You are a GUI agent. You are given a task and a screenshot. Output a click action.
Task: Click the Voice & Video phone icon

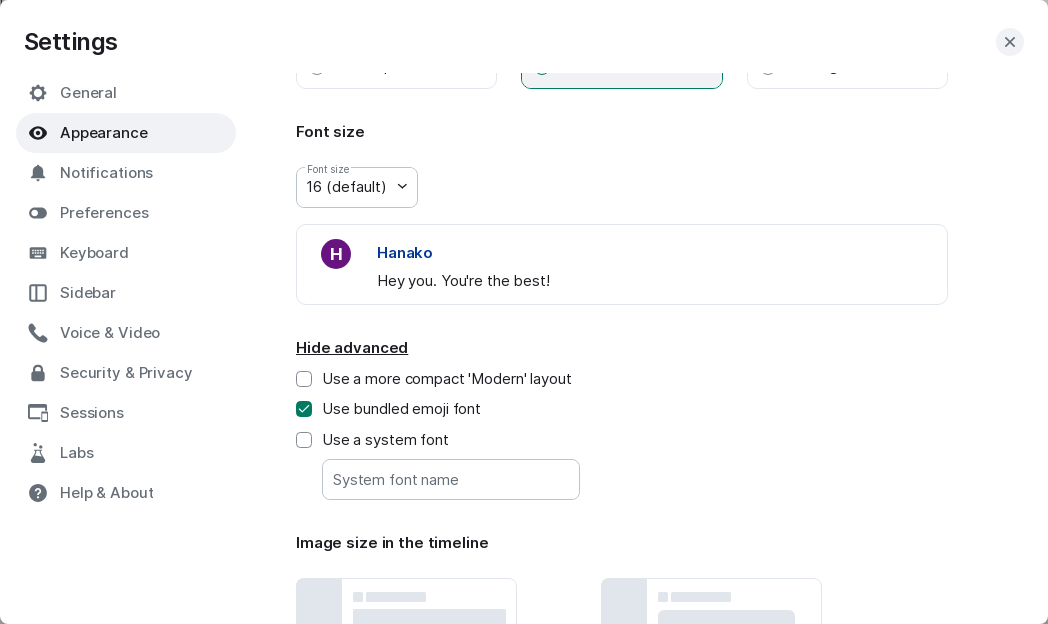[x=38, y=333]
